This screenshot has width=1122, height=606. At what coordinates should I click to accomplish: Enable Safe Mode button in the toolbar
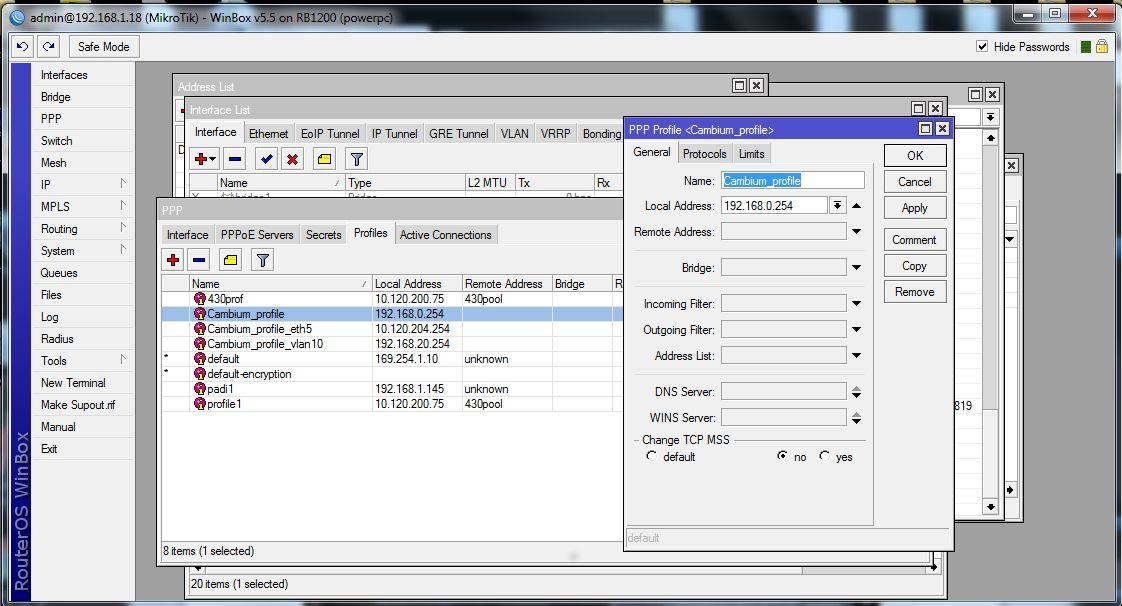pos(104,47)
